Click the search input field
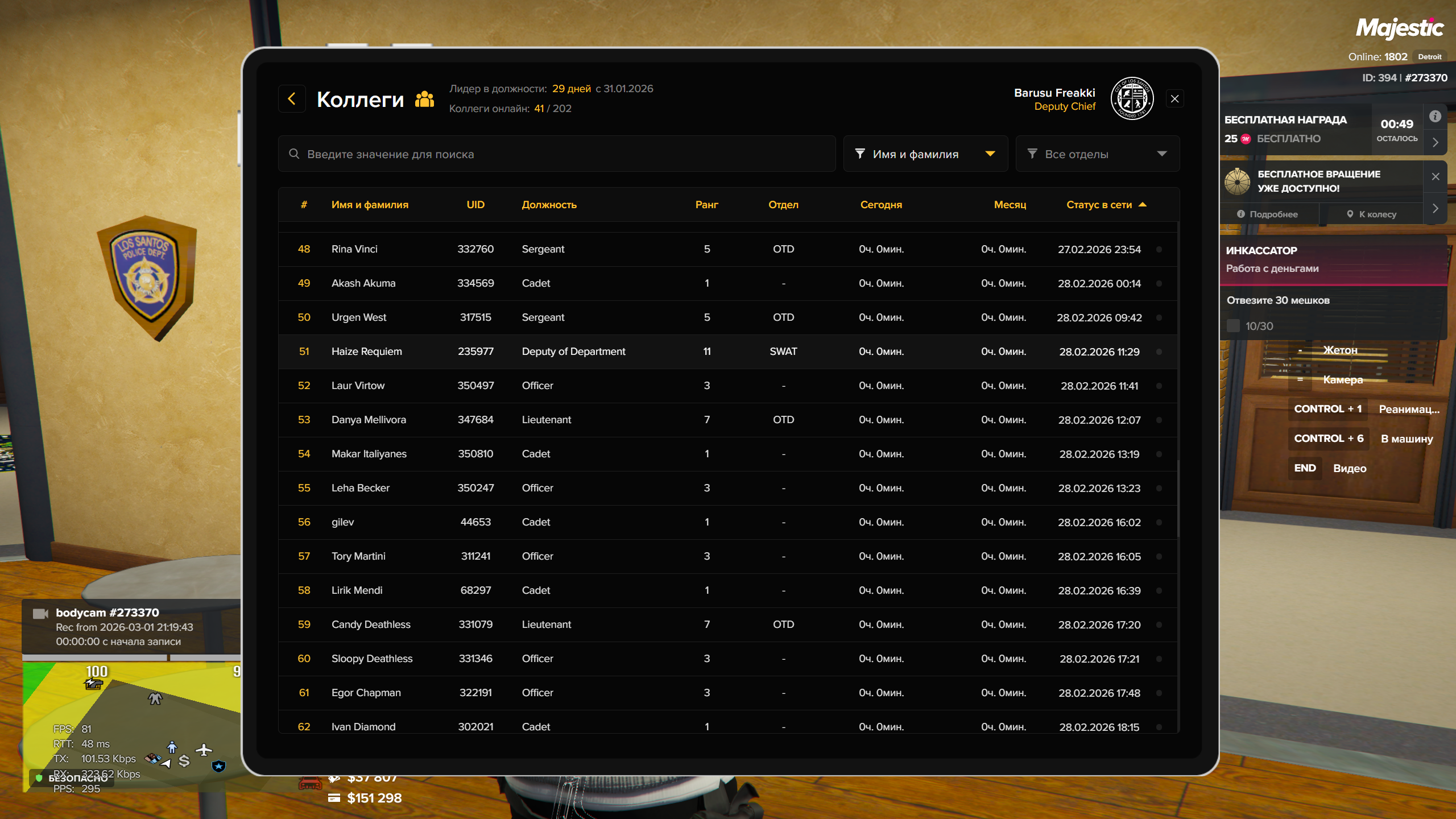Image resolution: width=1456 pixels, height=819 pixels. click(557, 154)
